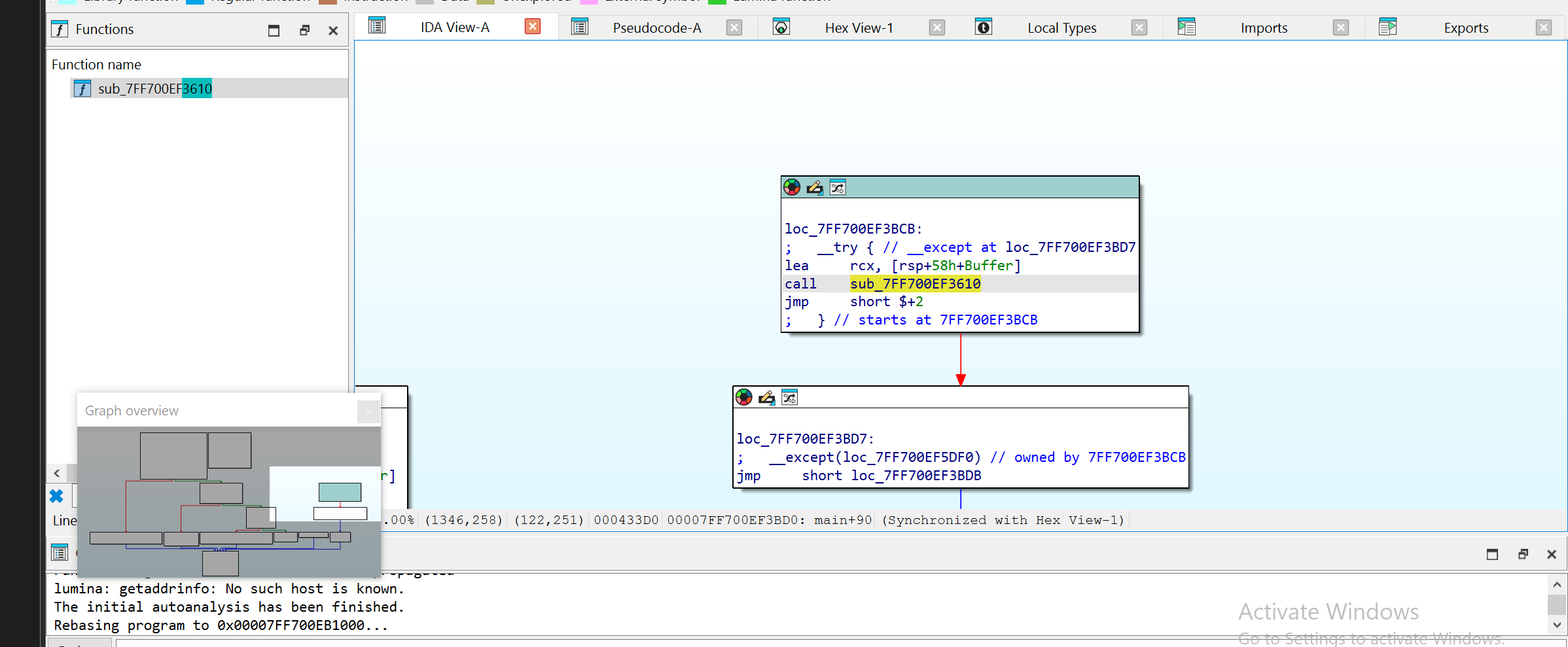Click the color icon in the loc_7FF700EF3BD7 node
The image size is (1568, 647).
(744, 397)
